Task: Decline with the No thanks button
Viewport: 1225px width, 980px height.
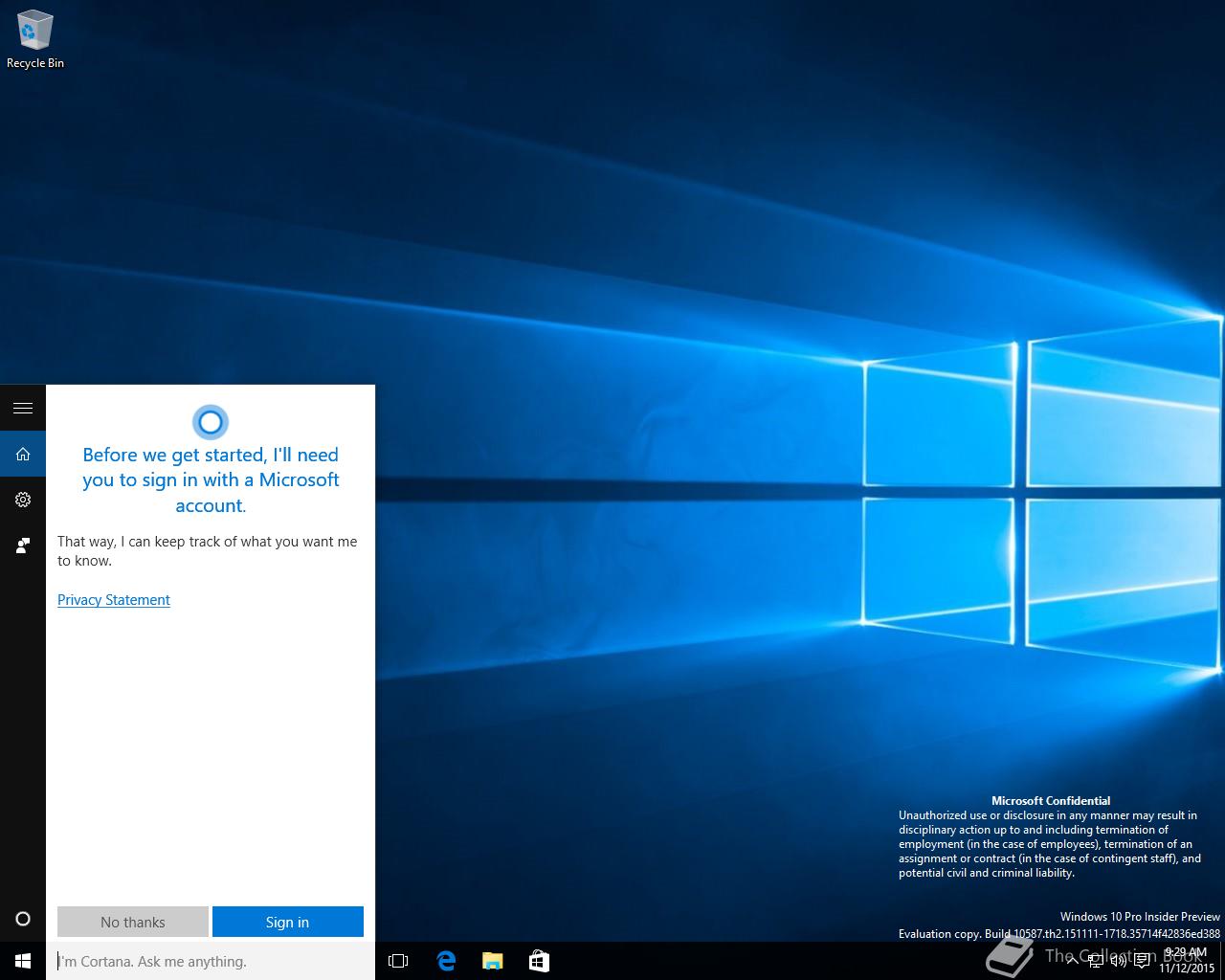Action: click(x=133, y=922)
